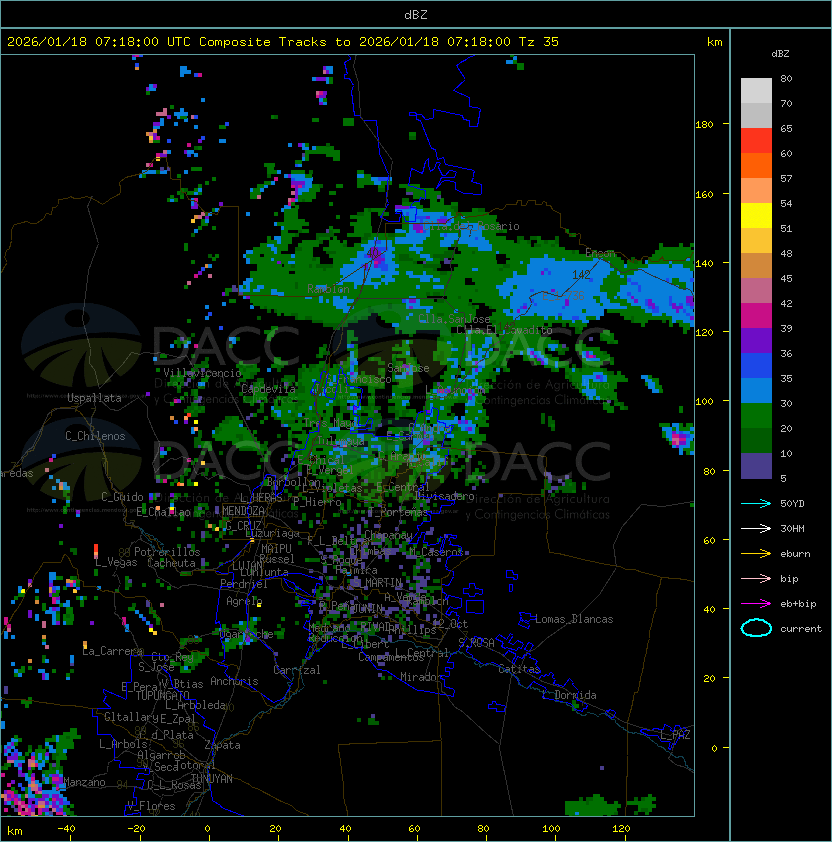Screen dimensions: 832x842
Task: Click the 'Lomas_Blancas' map label
Action: [574, 619]
